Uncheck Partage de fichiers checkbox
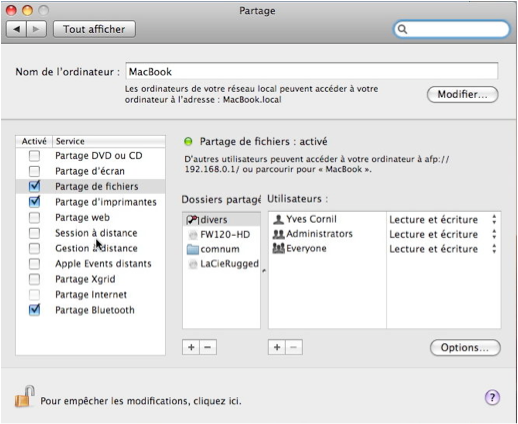Viewport: 518px width, 424px height. click(x=34, y=186)
